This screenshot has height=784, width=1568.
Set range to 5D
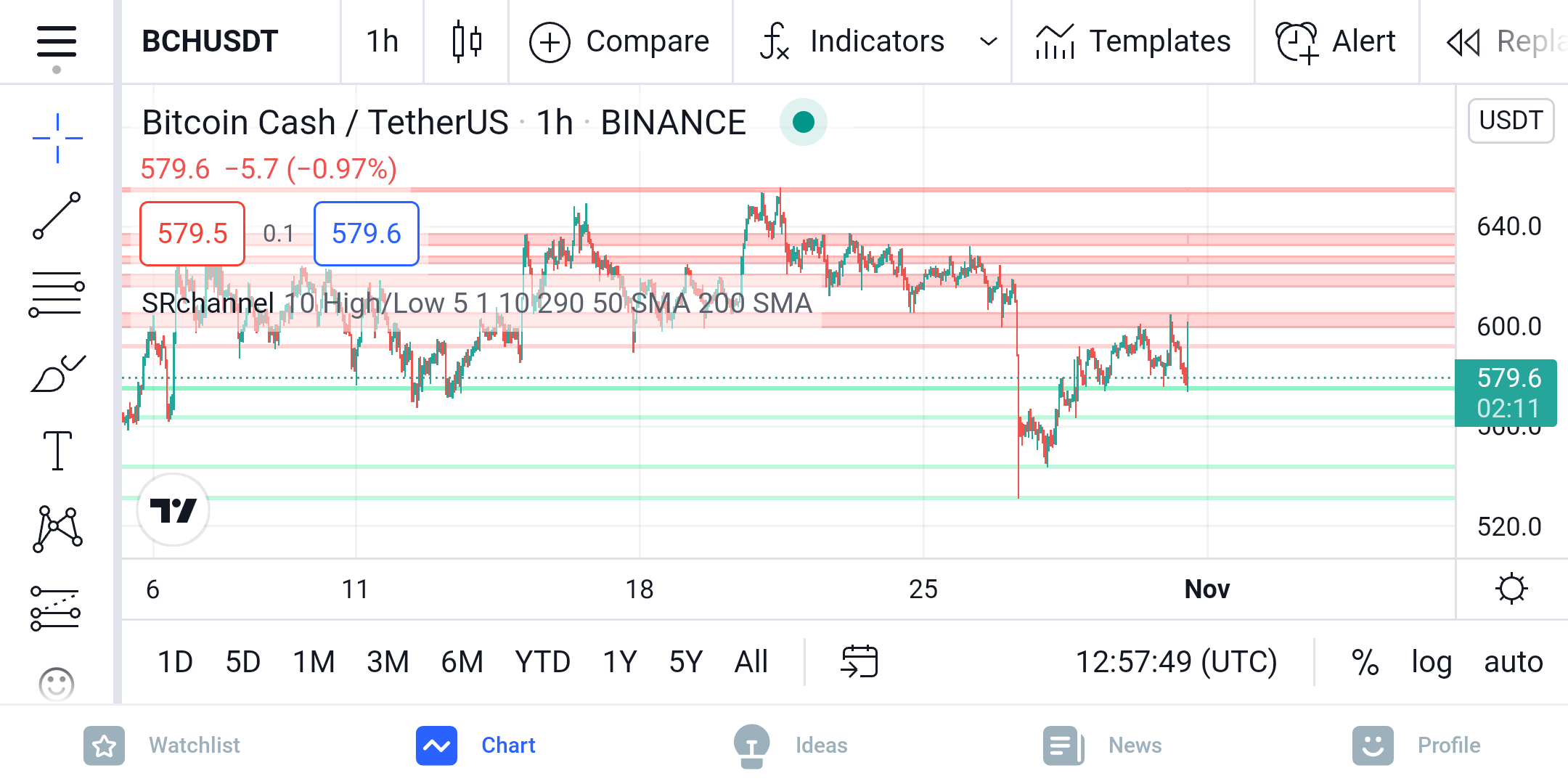pyautogui.click(x=243, y=662)
